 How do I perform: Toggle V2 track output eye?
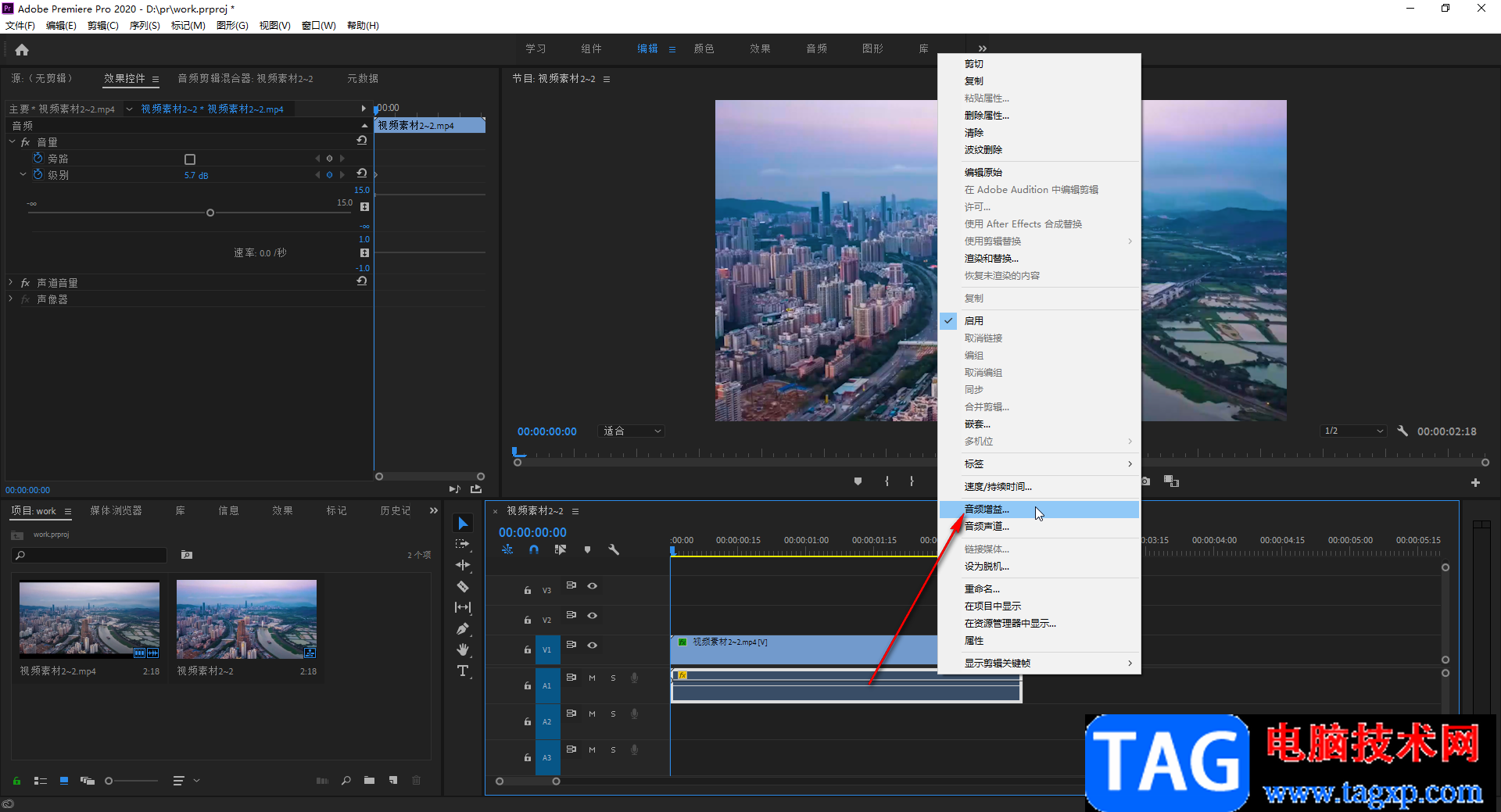592,615
